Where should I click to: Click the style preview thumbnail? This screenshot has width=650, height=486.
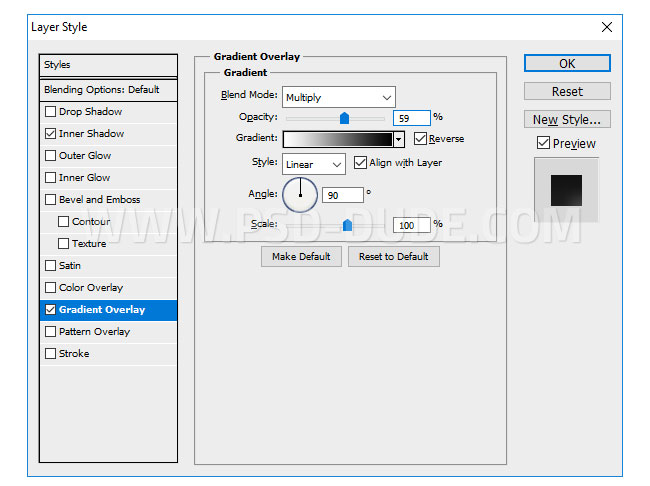pyautogui.click(x=566, y=188)
